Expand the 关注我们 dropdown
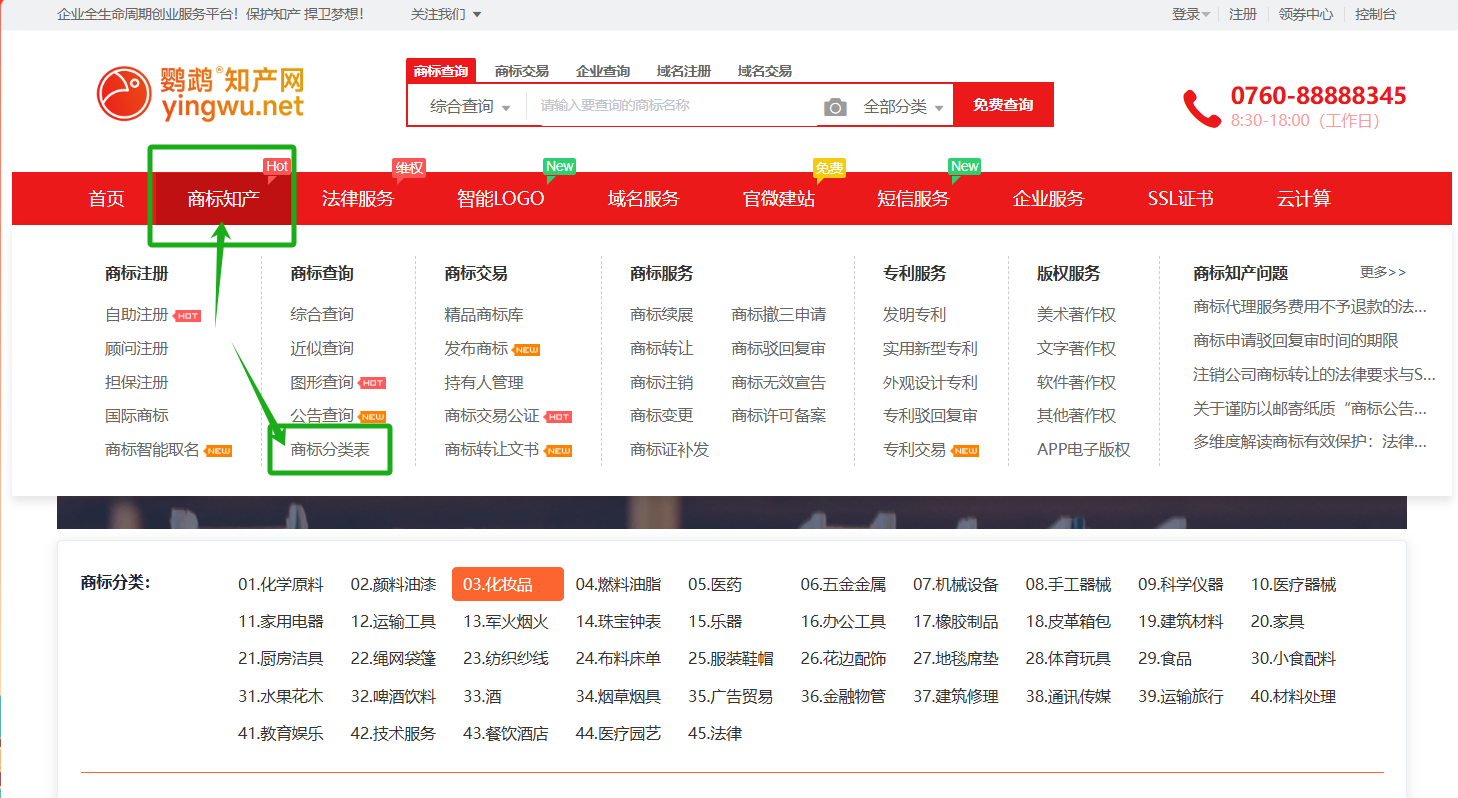 (x=445, y=14)
